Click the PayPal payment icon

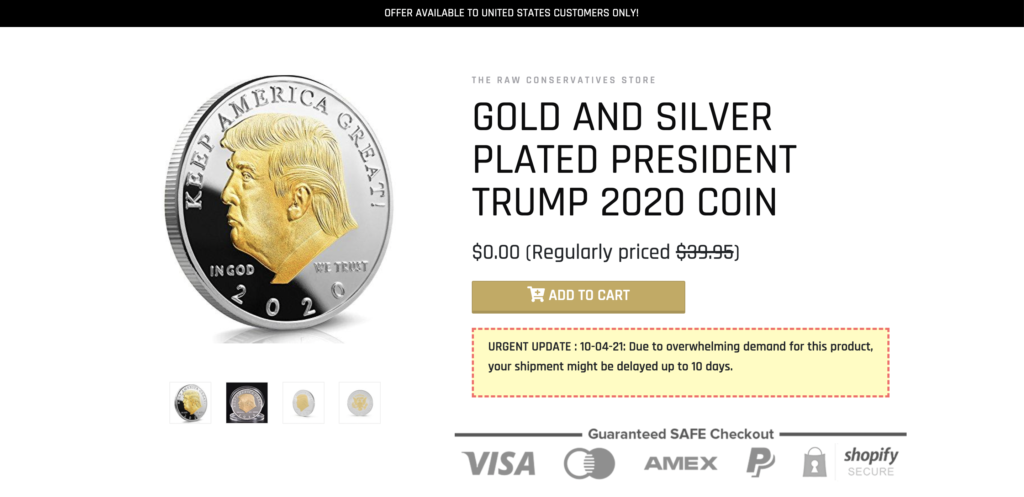pyautogui.click(x=760, y=462)
